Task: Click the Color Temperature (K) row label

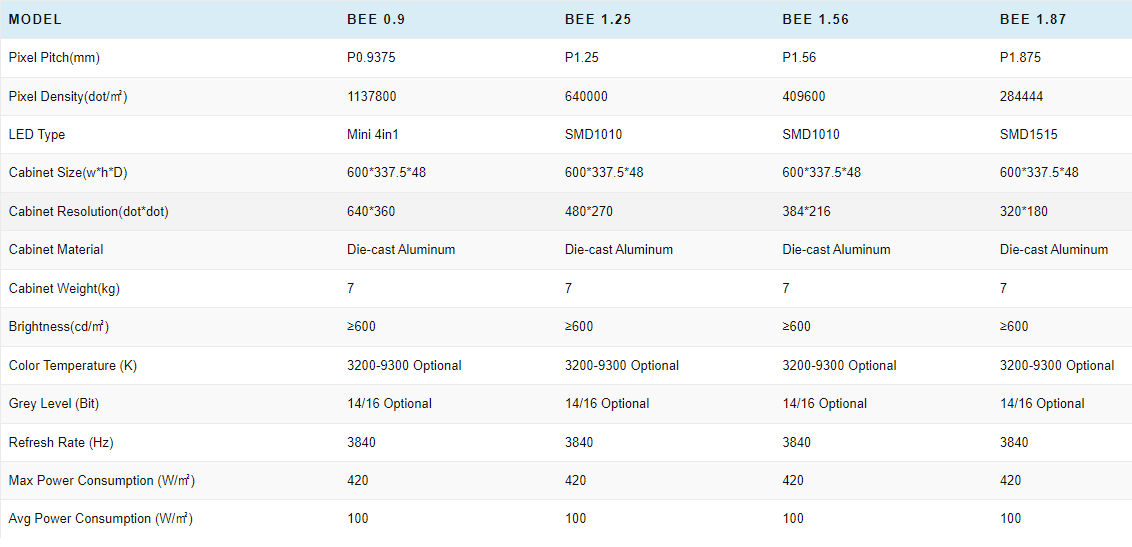Action: [x=73, y=365]
